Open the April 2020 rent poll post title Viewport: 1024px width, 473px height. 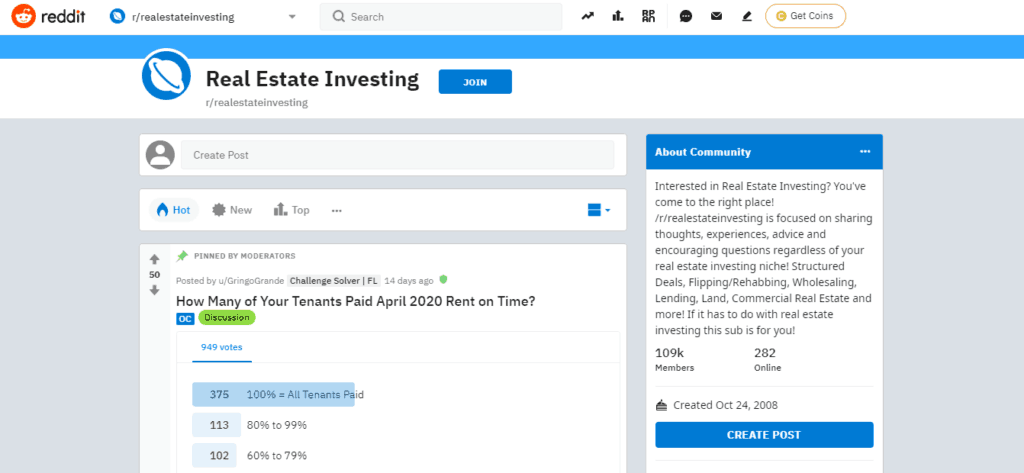click(x=356, y=301)
